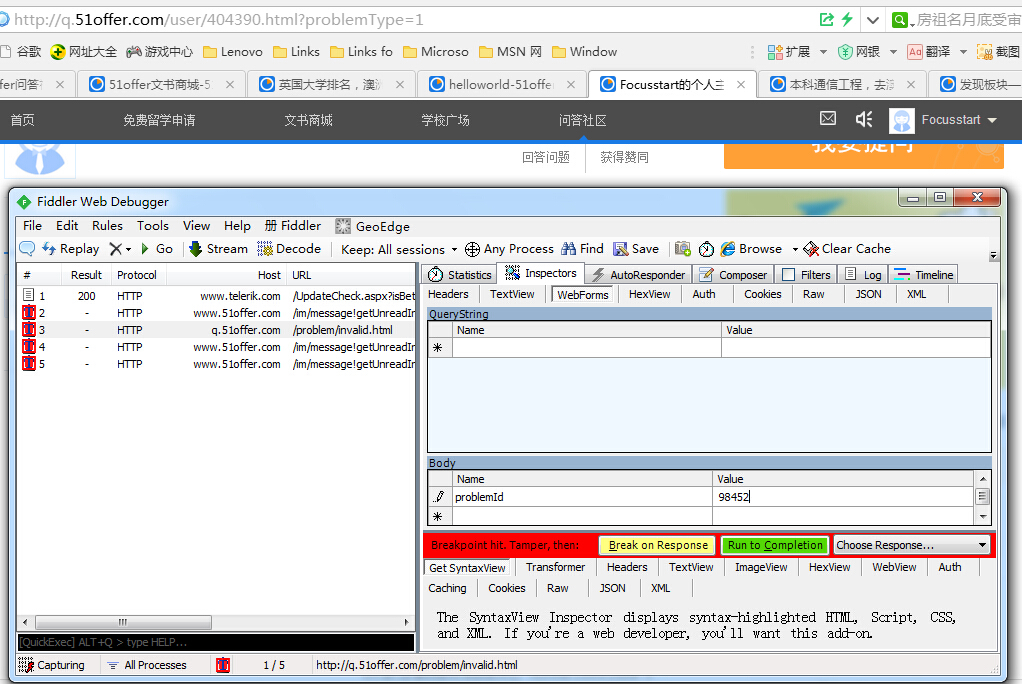The height and width of the screenshot is (684, 1022).
Task: Click browser share icon in address bar
Action: coord(826,20)
